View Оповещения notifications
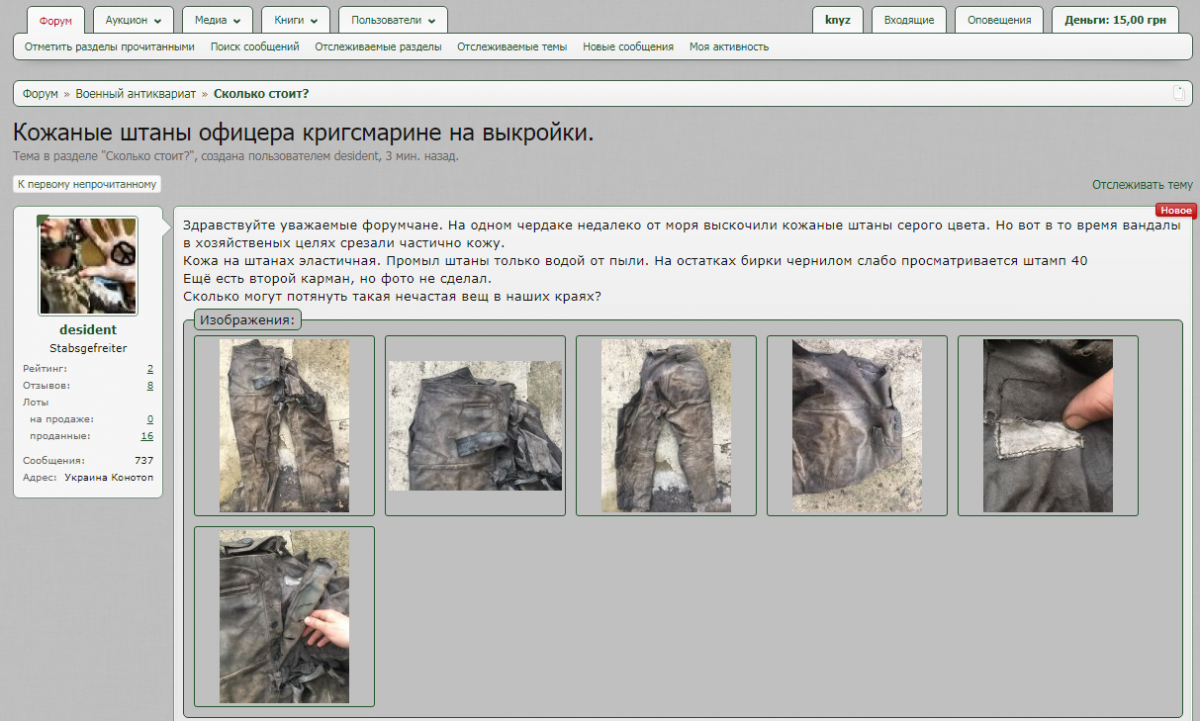 pos(999,19)
